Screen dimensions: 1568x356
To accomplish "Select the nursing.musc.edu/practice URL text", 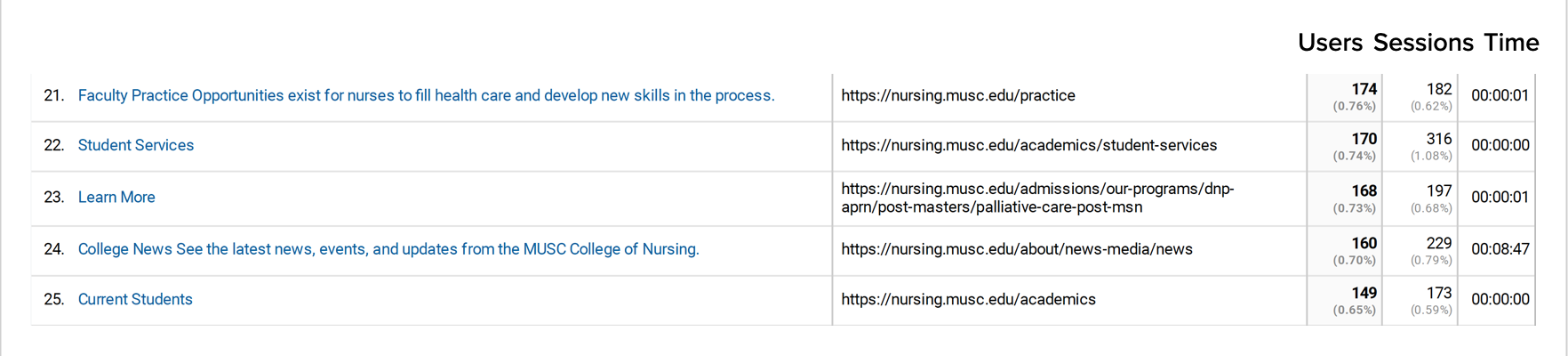I will tap(958, 95).
